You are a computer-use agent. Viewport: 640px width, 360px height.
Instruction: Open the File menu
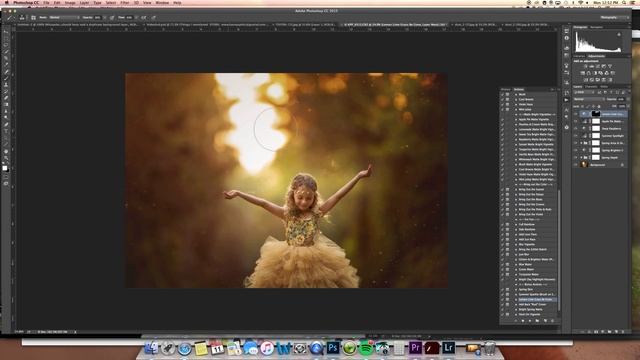coord(46,3)
